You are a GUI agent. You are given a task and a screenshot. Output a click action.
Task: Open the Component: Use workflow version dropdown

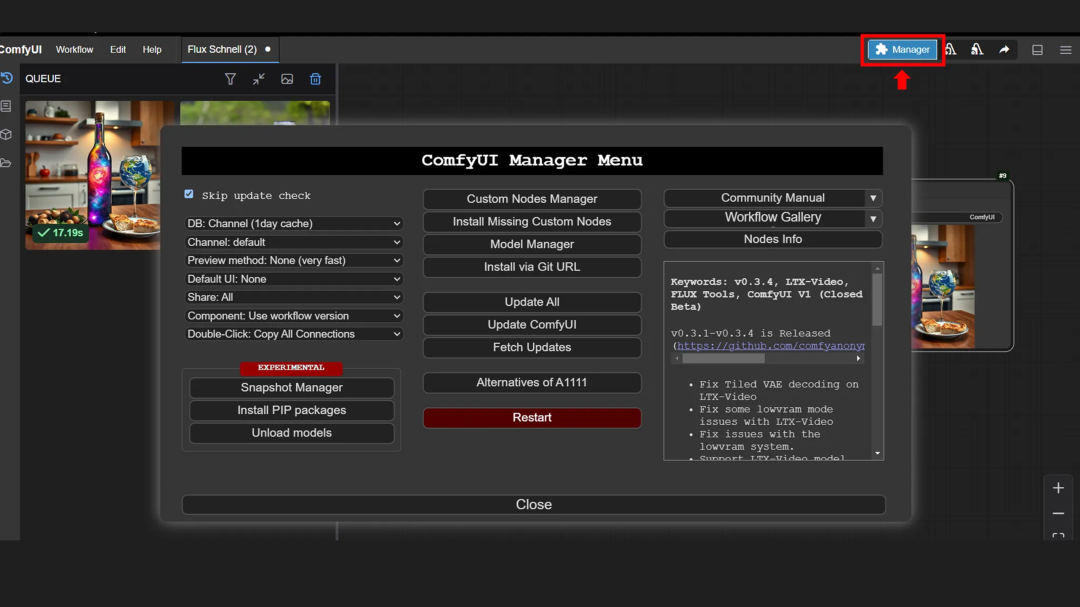pos(293,316)
